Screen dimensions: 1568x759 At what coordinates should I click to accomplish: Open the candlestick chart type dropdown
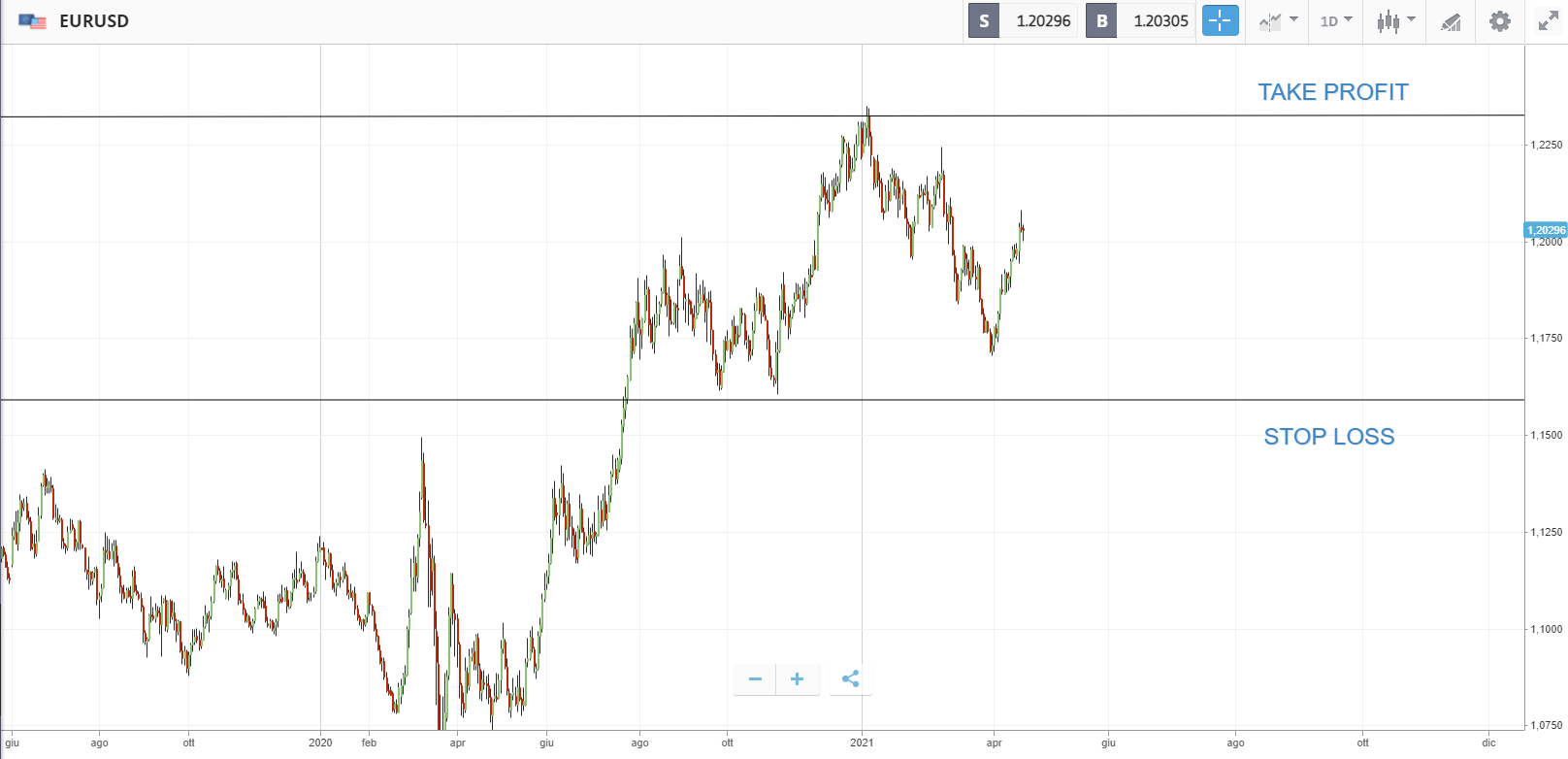pos(1396,20)
